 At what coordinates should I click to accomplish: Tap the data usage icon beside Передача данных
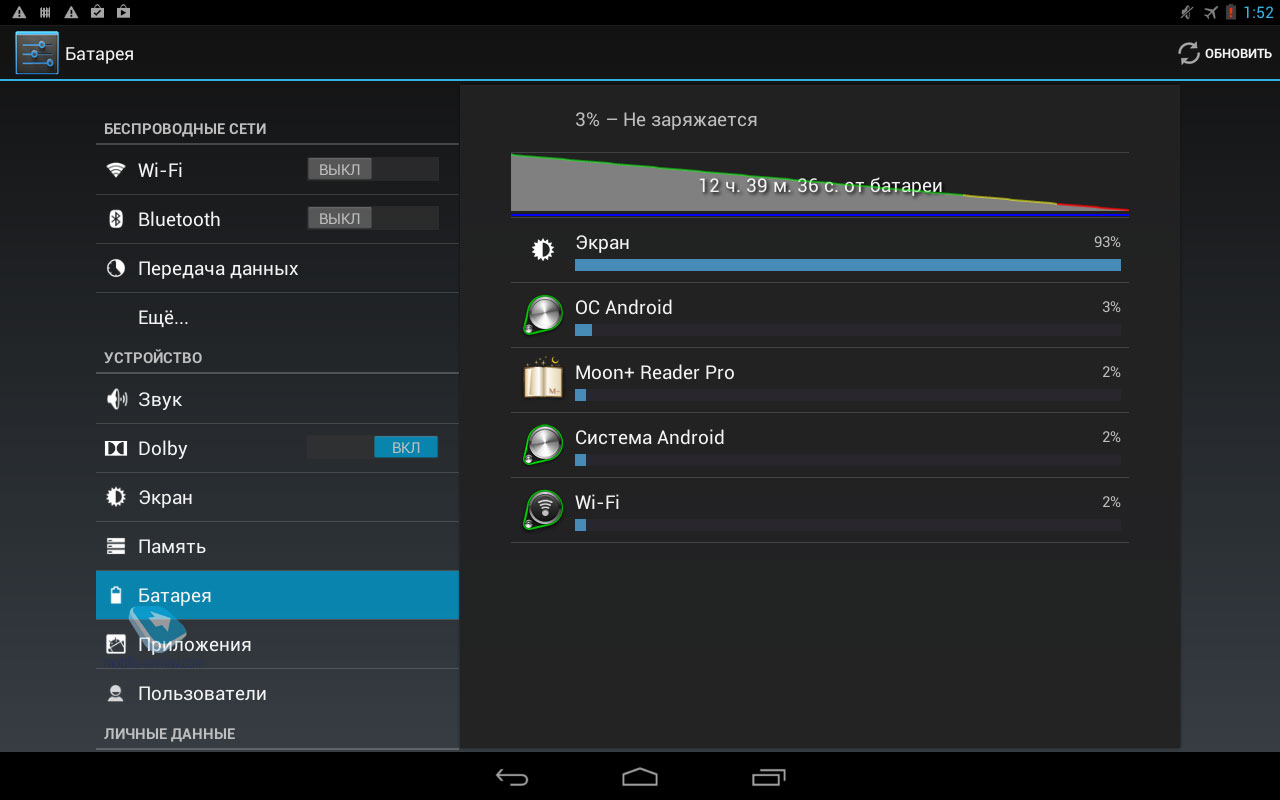click(x=116, y=268)
